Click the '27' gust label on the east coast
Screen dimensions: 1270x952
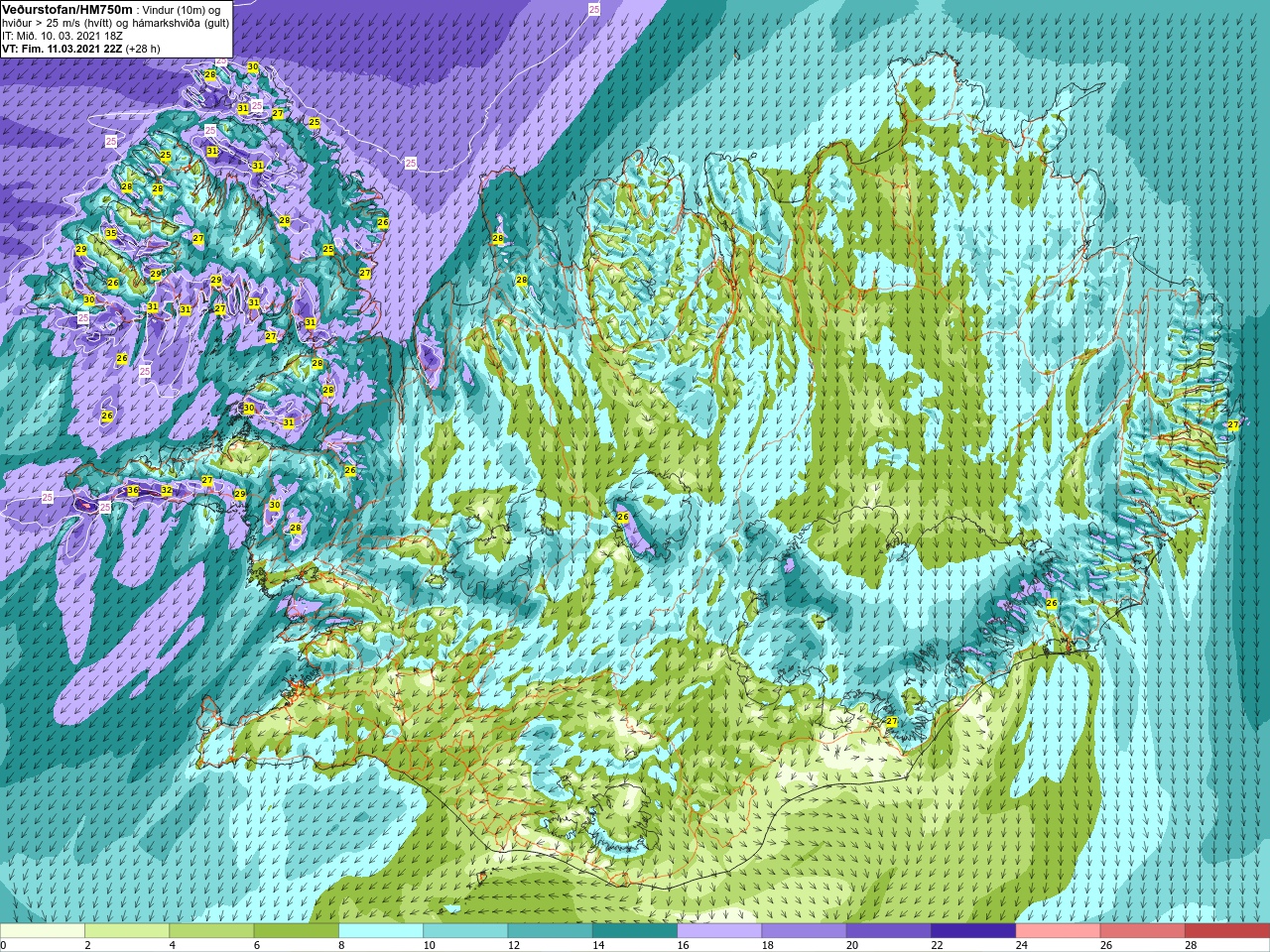[x=1233, y=425]
